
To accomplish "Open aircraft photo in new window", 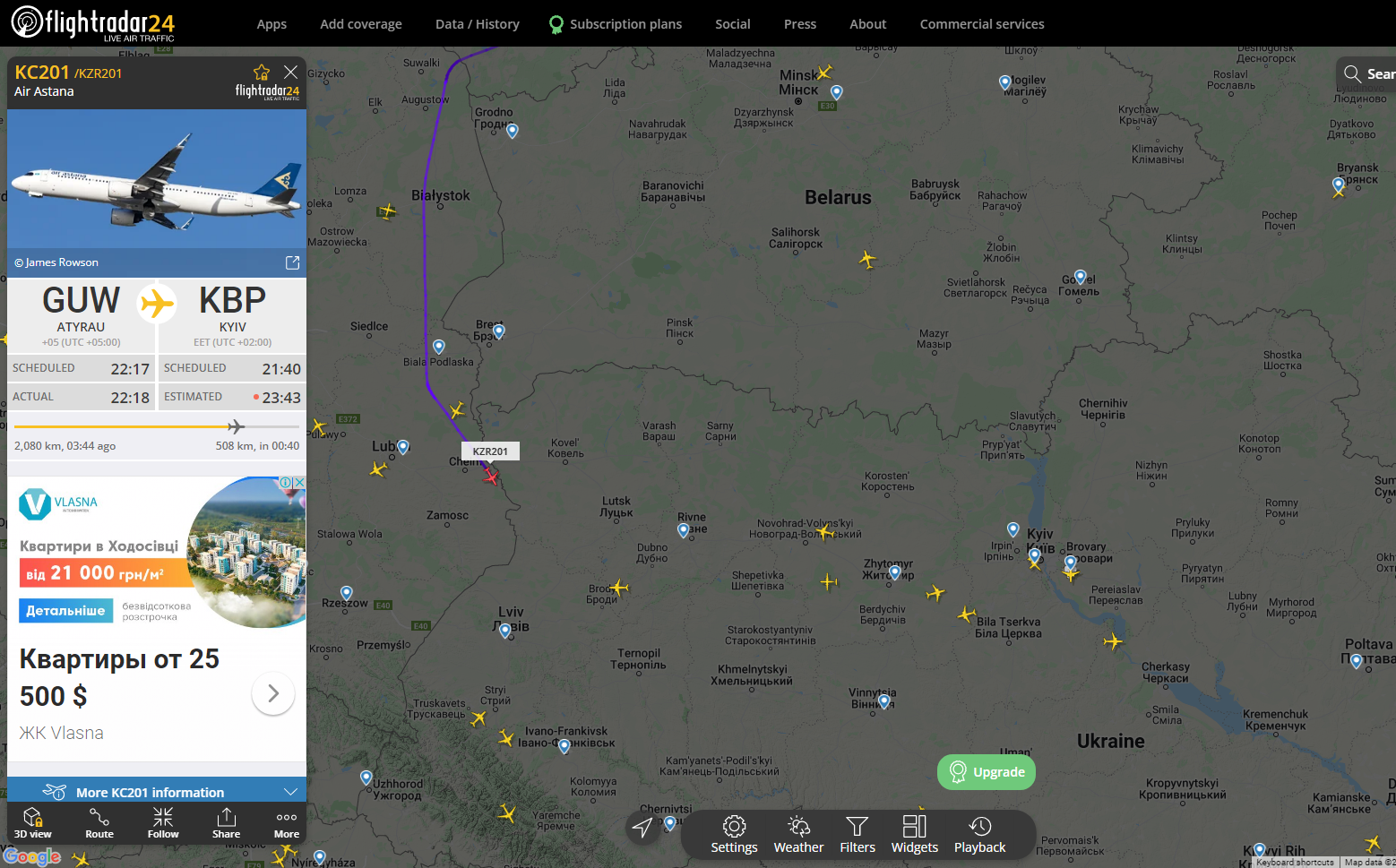I will pyautogui.click(x=292, y=262).
